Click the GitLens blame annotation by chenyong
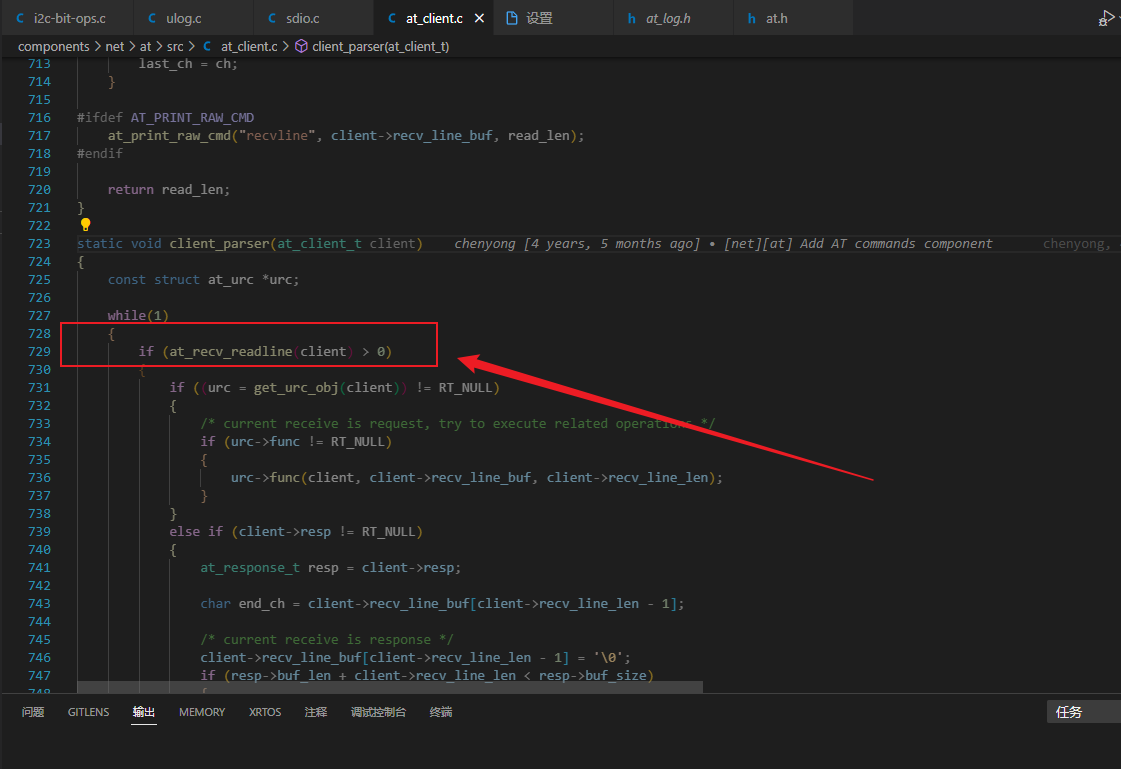This screenshot has width=1121, height=769. click(x=723, y=244)
